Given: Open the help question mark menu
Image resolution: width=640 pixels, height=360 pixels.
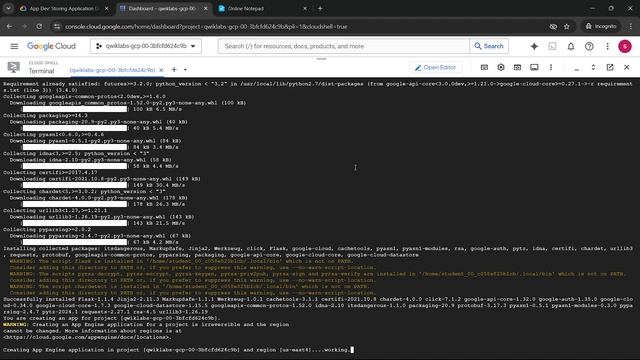Looking at the screenshot, I should 589,47.
